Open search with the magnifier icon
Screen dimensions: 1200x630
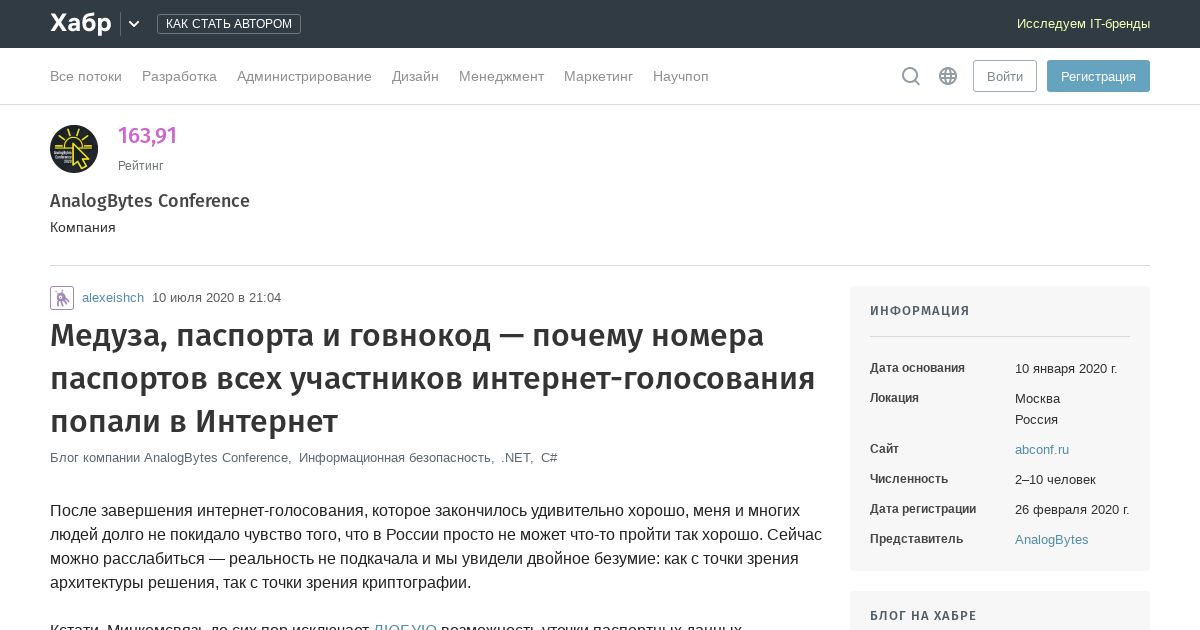pos(911,76)
